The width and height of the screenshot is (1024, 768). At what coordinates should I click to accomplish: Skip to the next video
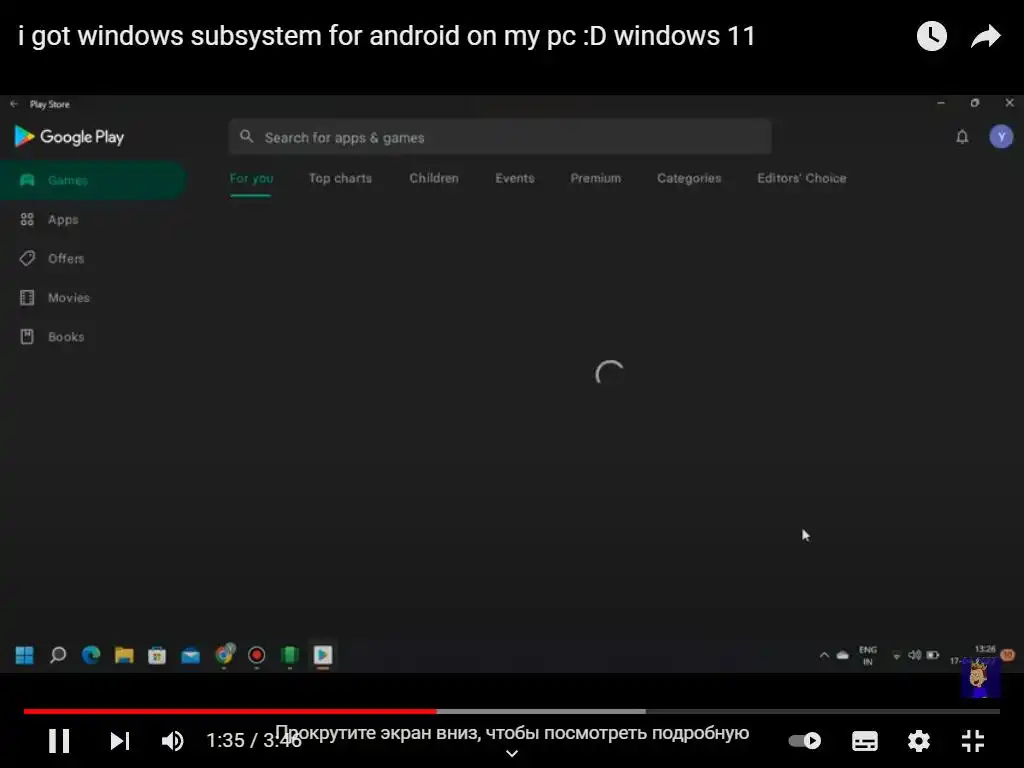(x=120, y=741)
